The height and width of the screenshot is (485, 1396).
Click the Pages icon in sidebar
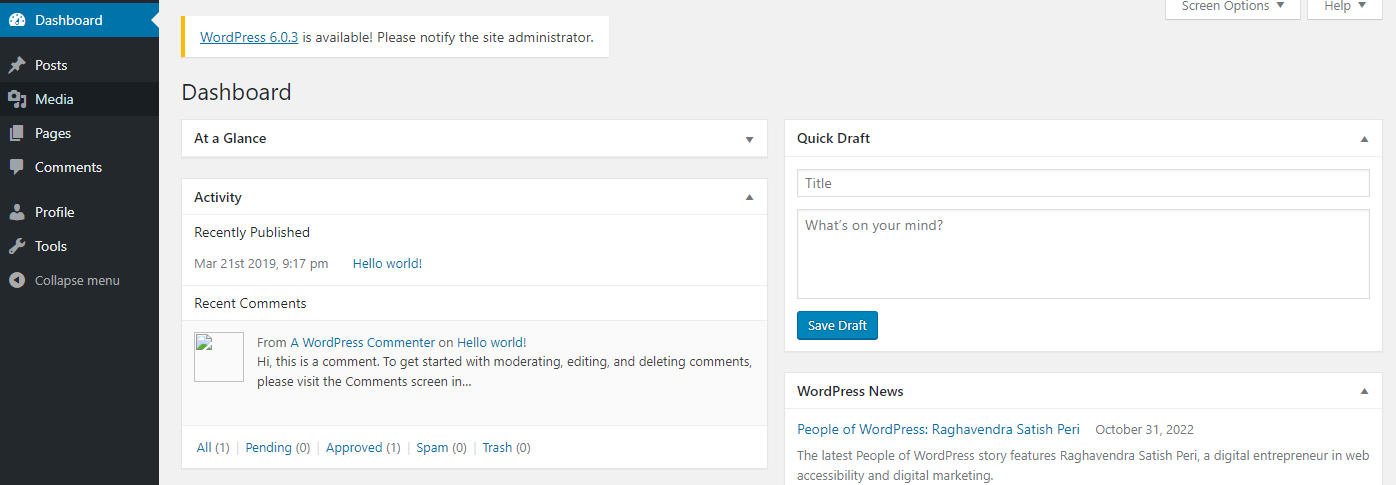point(17,133)
